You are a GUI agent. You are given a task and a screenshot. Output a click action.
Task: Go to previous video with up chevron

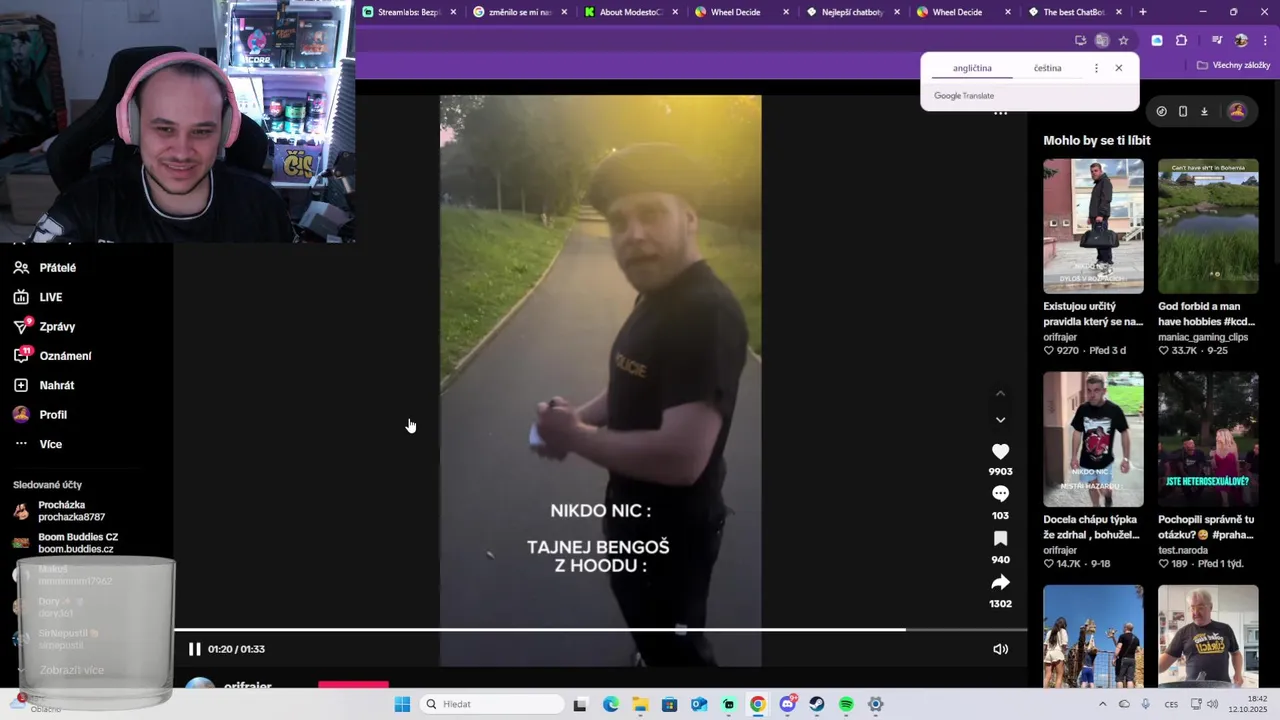pyautogui.click(x=1000, y=394)
